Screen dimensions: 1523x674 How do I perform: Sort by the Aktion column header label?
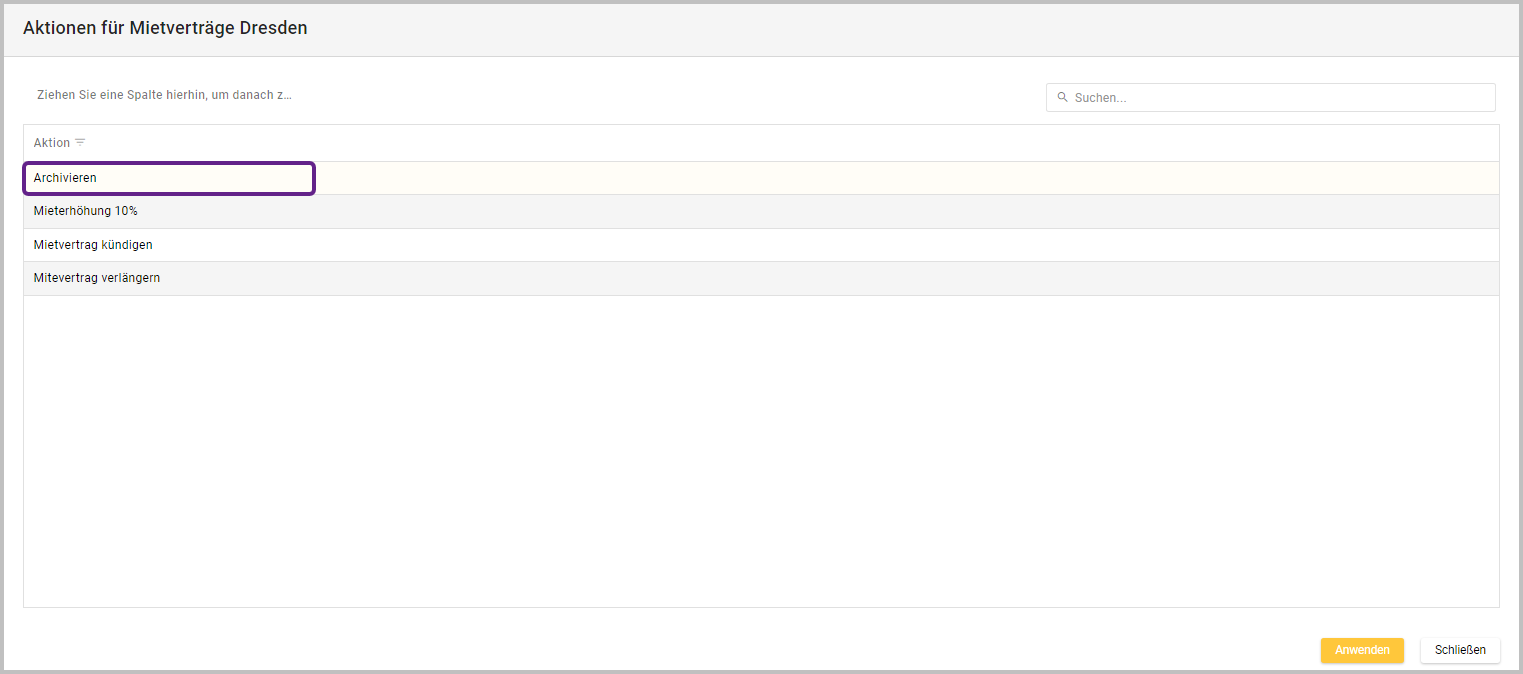click(x=52, y=143)
